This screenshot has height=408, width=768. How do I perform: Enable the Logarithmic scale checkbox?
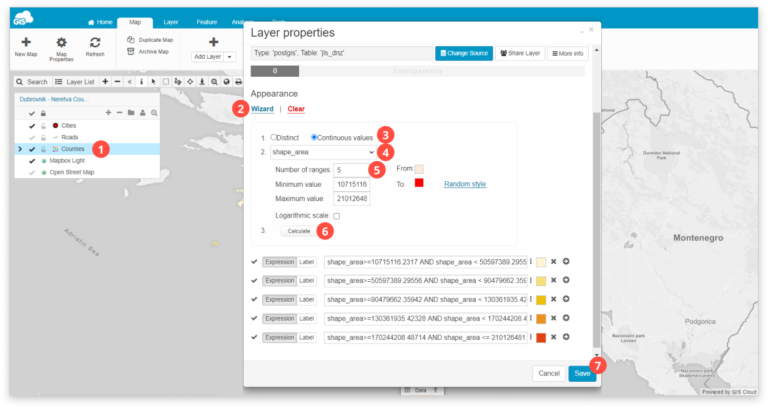(337, 216)
